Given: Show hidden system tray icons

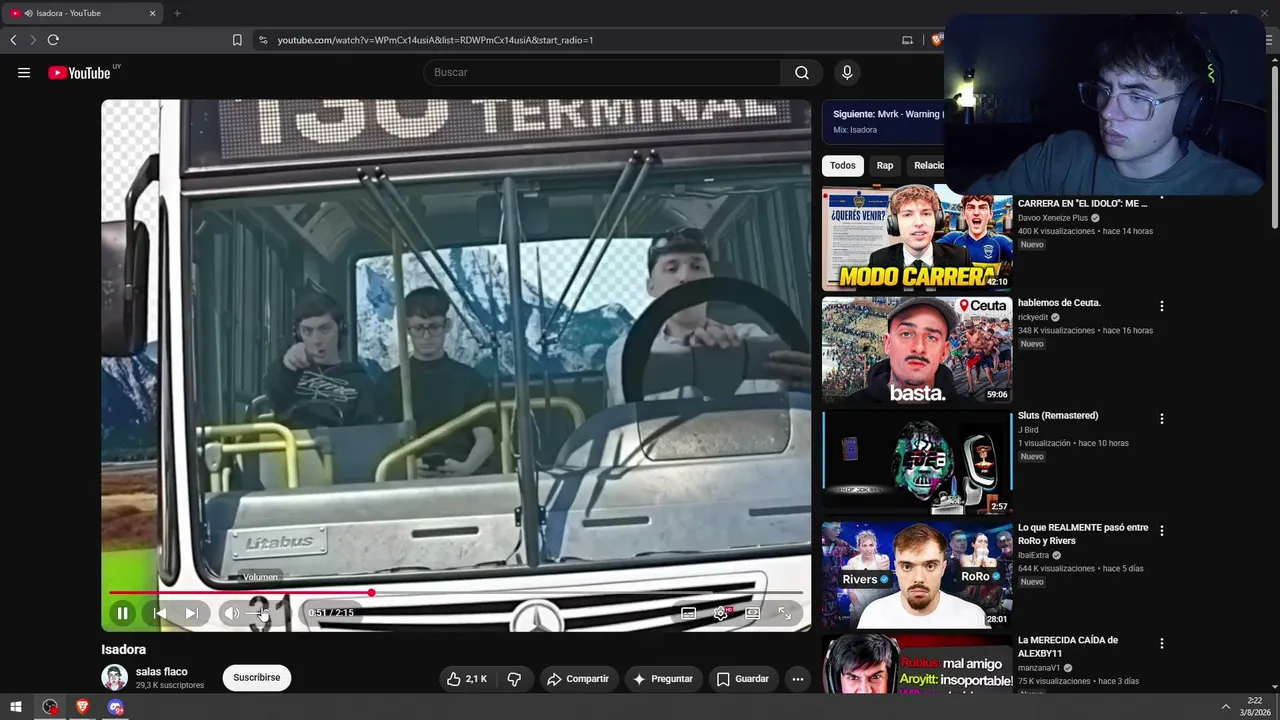Looking at the screenshot, I should click(1226, 707).
